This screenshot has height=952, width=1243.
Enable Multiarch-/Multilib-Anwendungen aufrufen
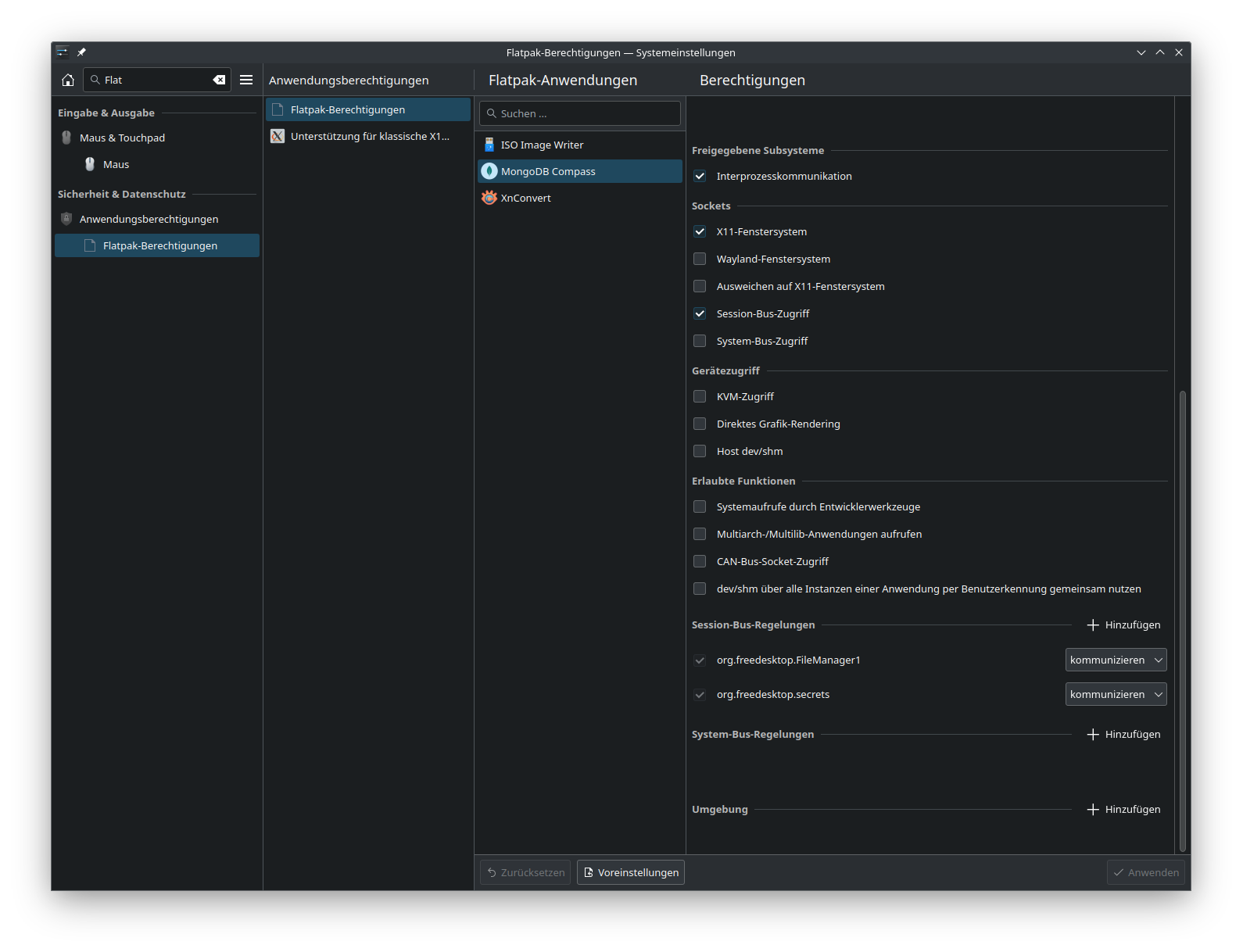(x=700, y=534)
